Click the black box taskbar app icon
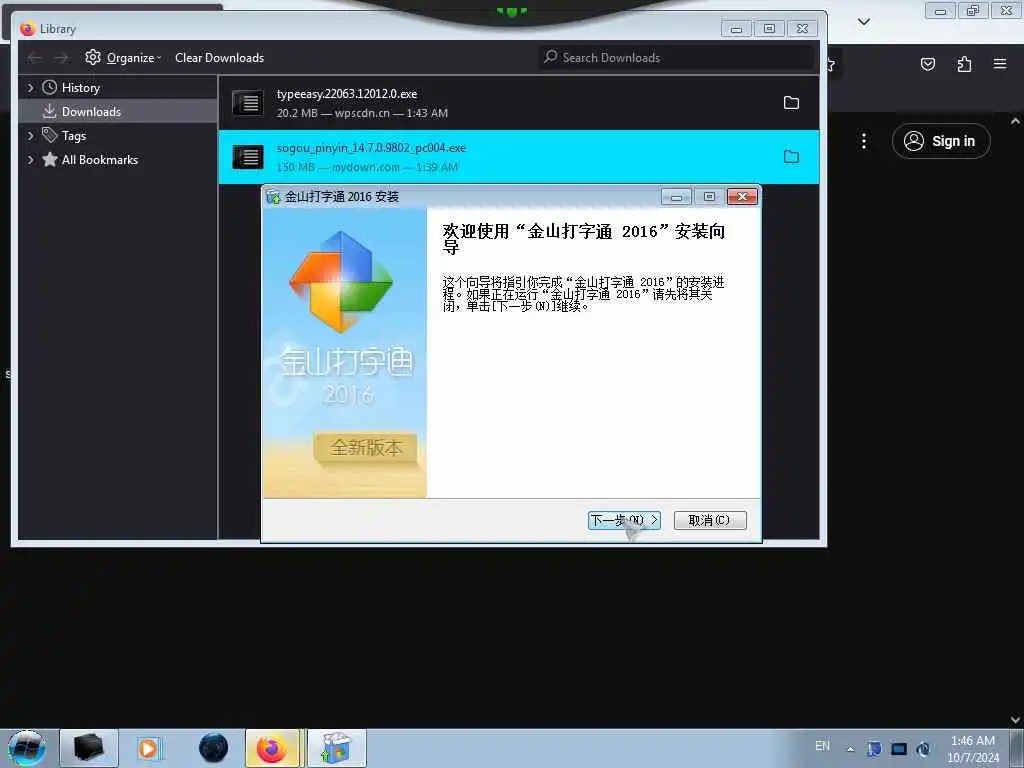The height and width of the screenshot is (768, 1024). pos(89,748)
